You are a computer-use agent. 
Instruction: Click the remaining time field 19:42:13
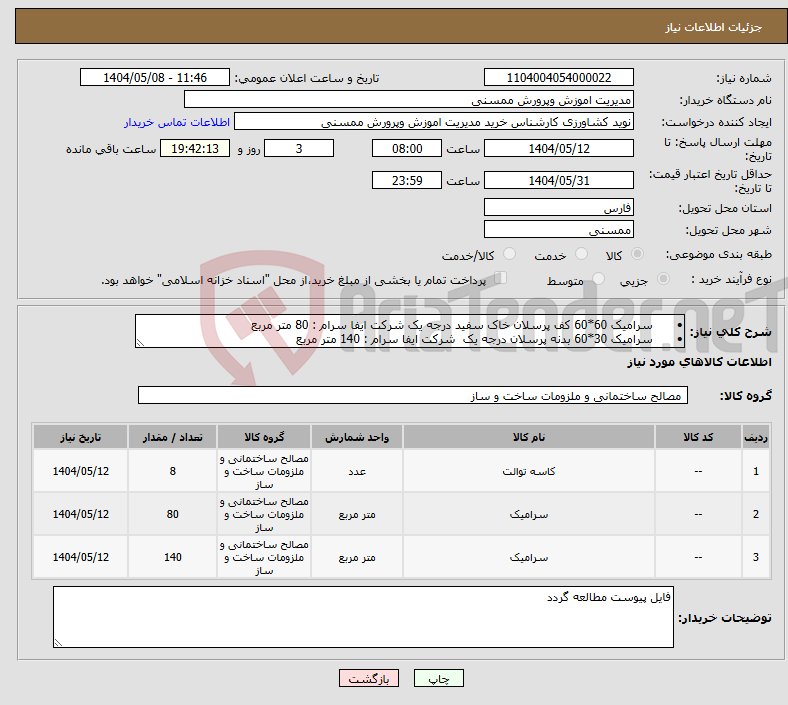click(195, 148)
